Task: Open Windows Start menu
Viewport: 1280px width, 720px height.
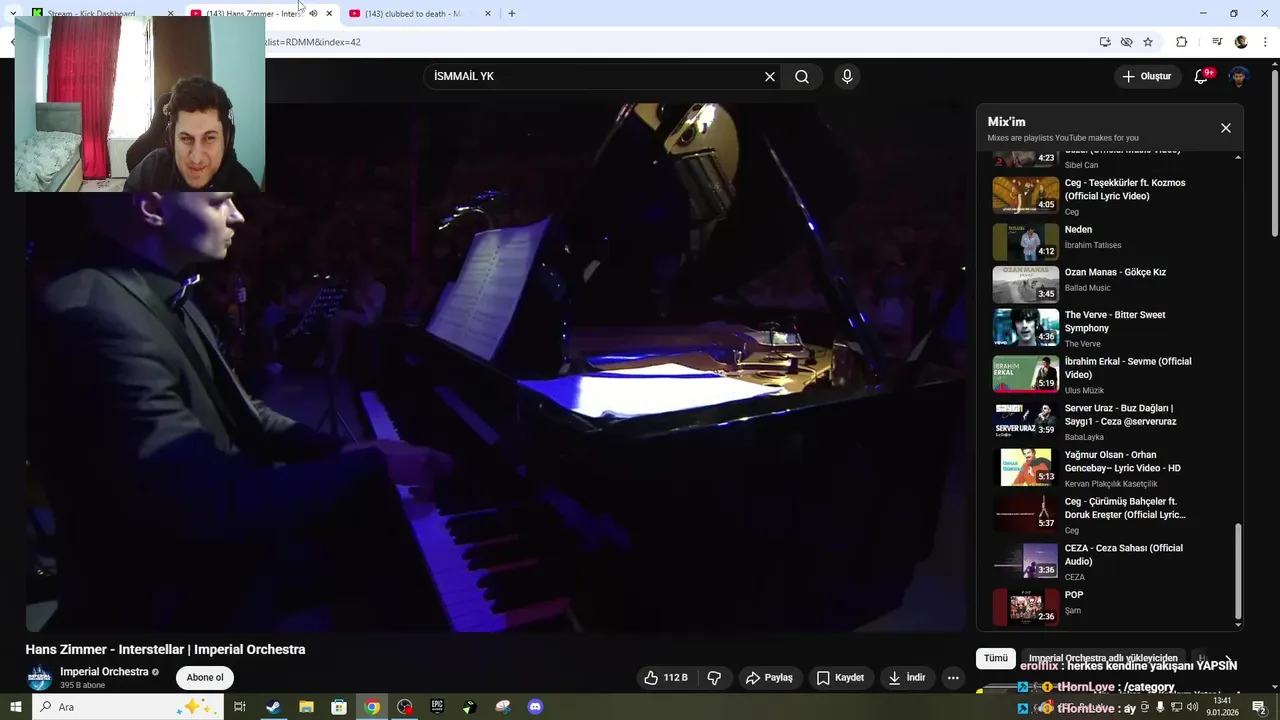Action: click(16, 707)
